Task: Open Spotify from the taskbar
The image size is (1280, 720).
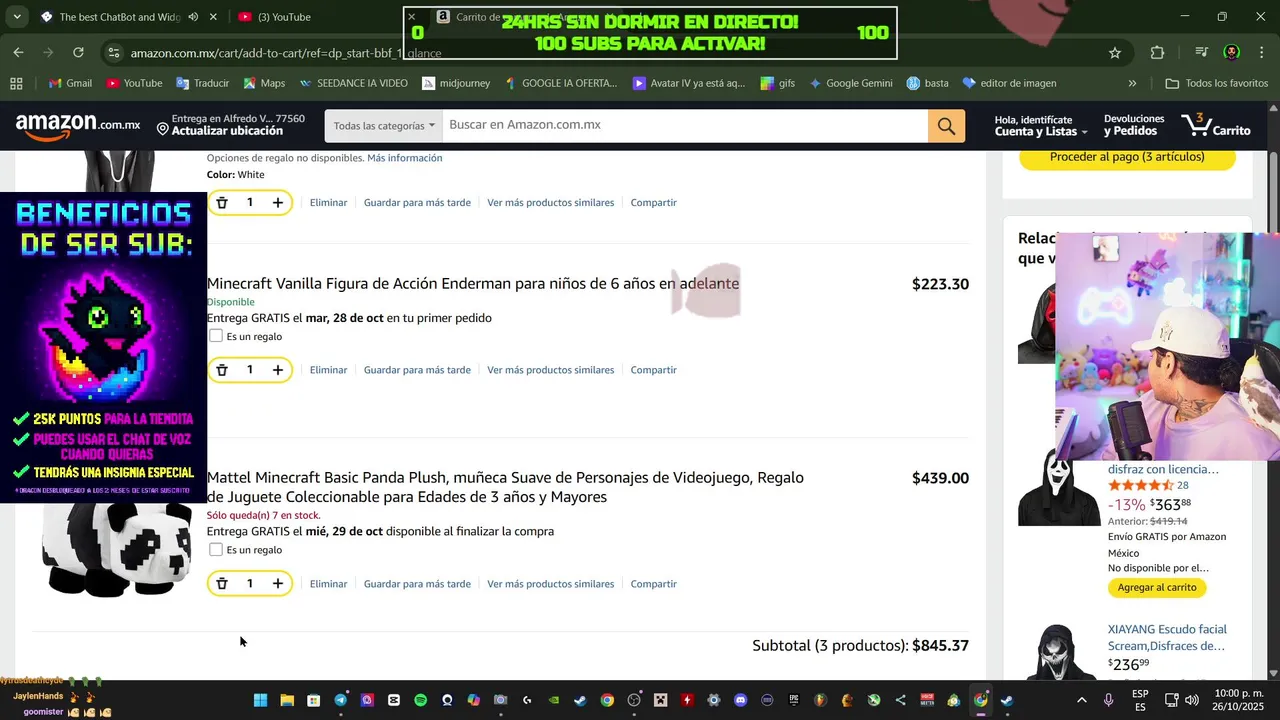Action: (420, 700)
